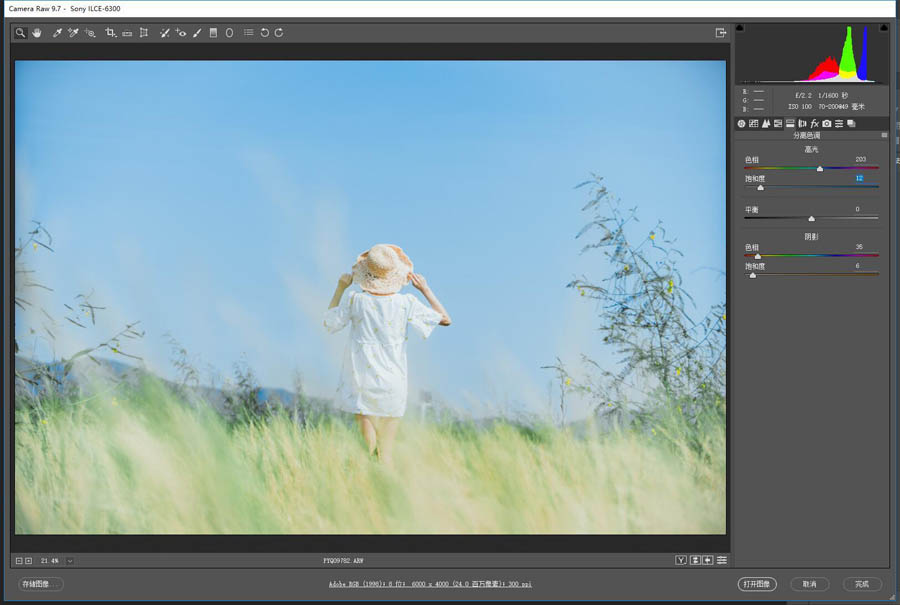Click the highlights 色相 hue slider handle

[820, 169]
